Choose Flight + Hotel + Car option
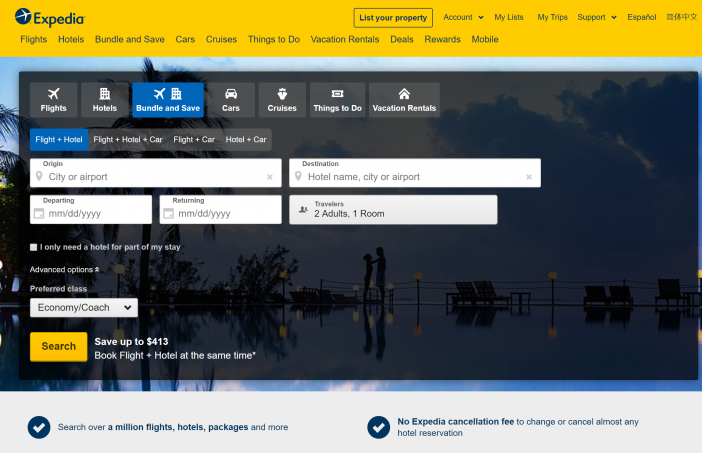 coord(128,140)
